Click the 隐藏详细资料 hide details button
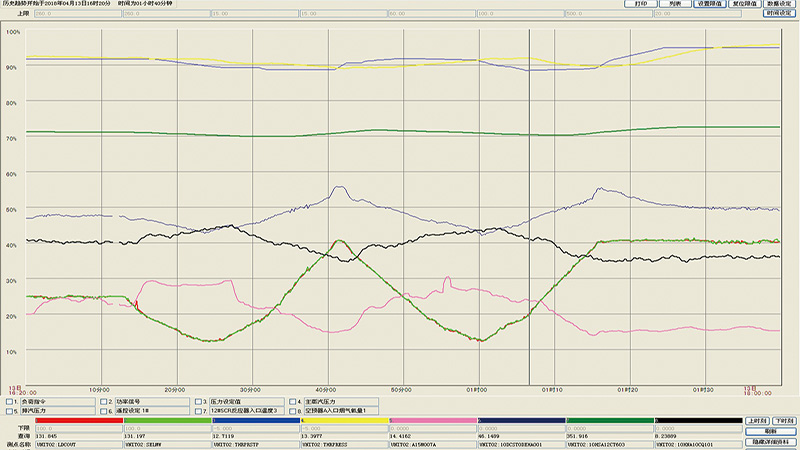The height and width of the screenshot is (450, 800). coord(770,442)
